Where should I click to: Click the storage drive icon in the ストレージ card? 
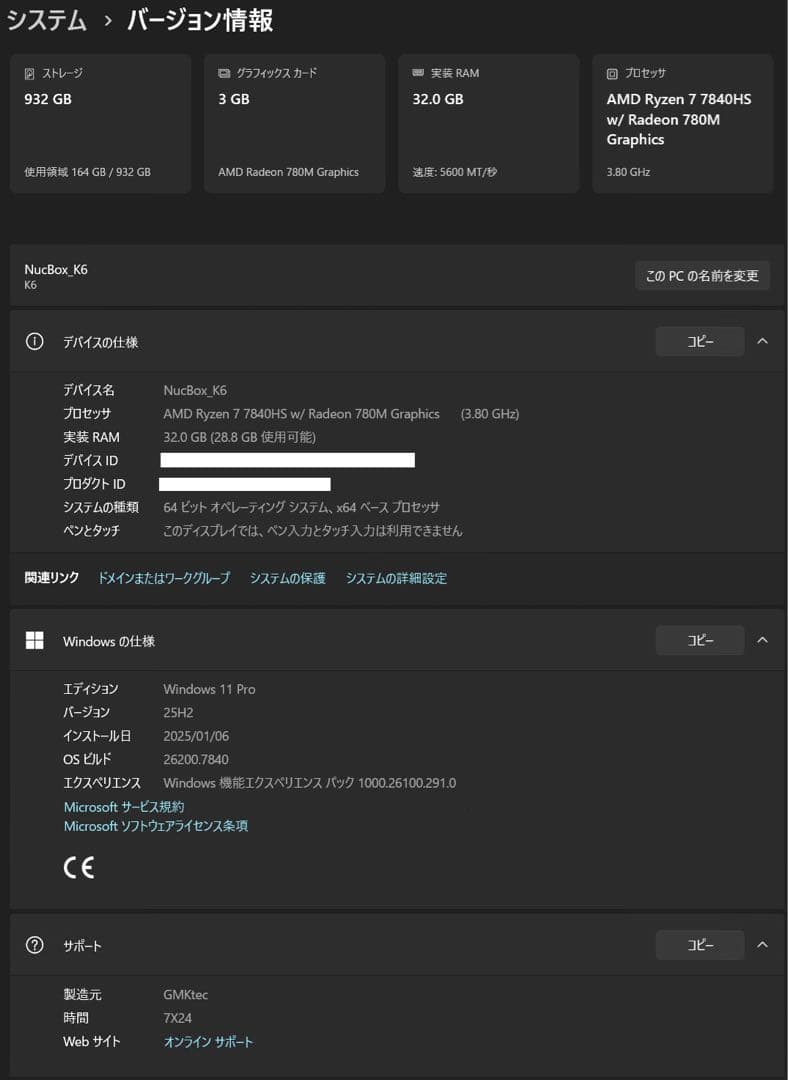[30, 73]
